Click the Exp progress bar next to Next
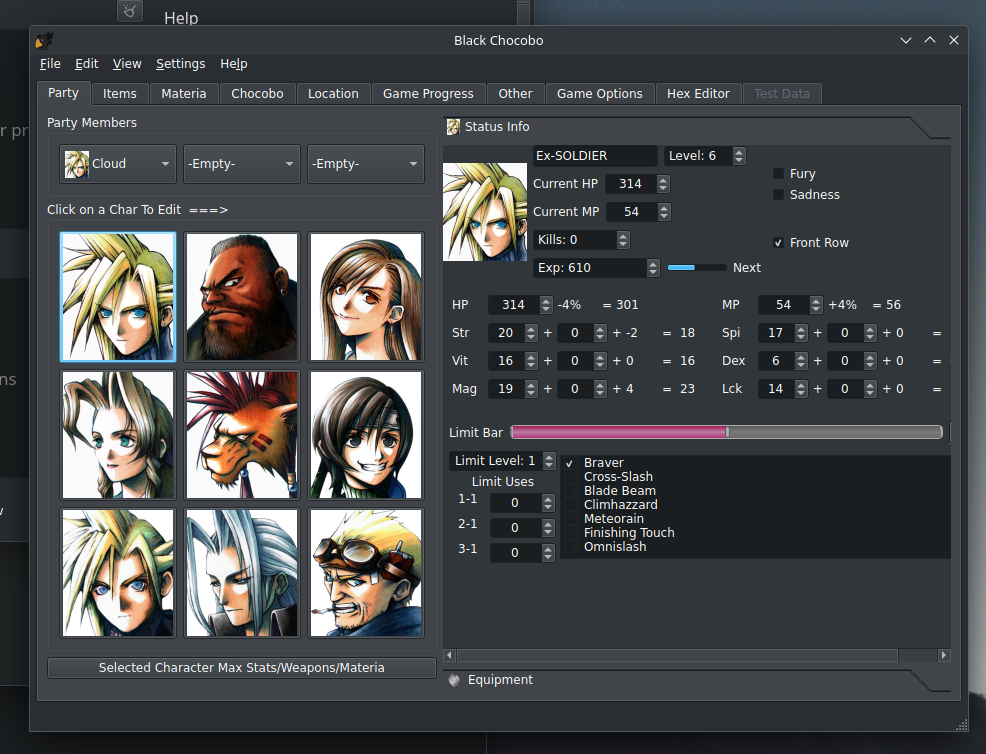986x754 pixels. pyautogui.click(x=697, y=268)
